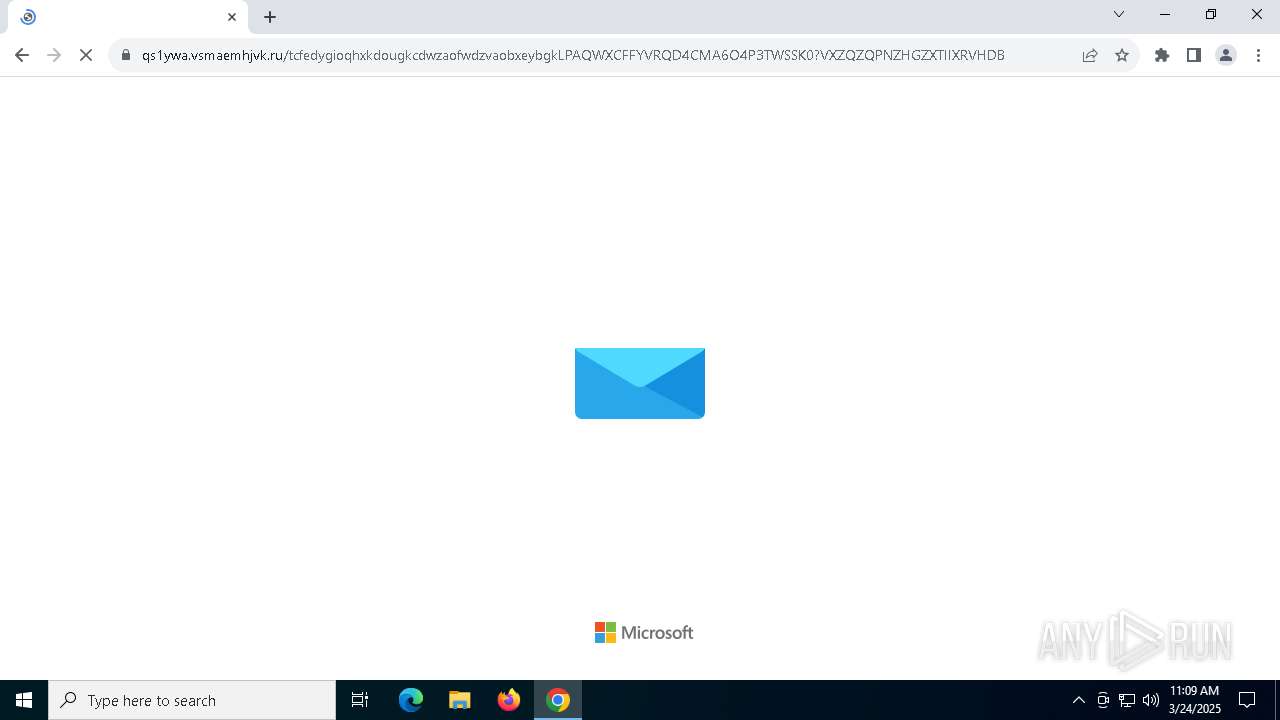
Task: Restore down the Chrome window
Action: [x=1211, y=14]
